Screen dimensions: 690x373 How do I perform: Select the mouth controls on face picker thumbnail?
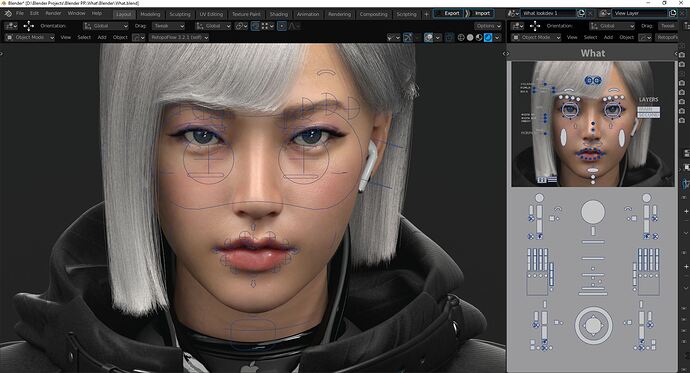coord(590,154)
